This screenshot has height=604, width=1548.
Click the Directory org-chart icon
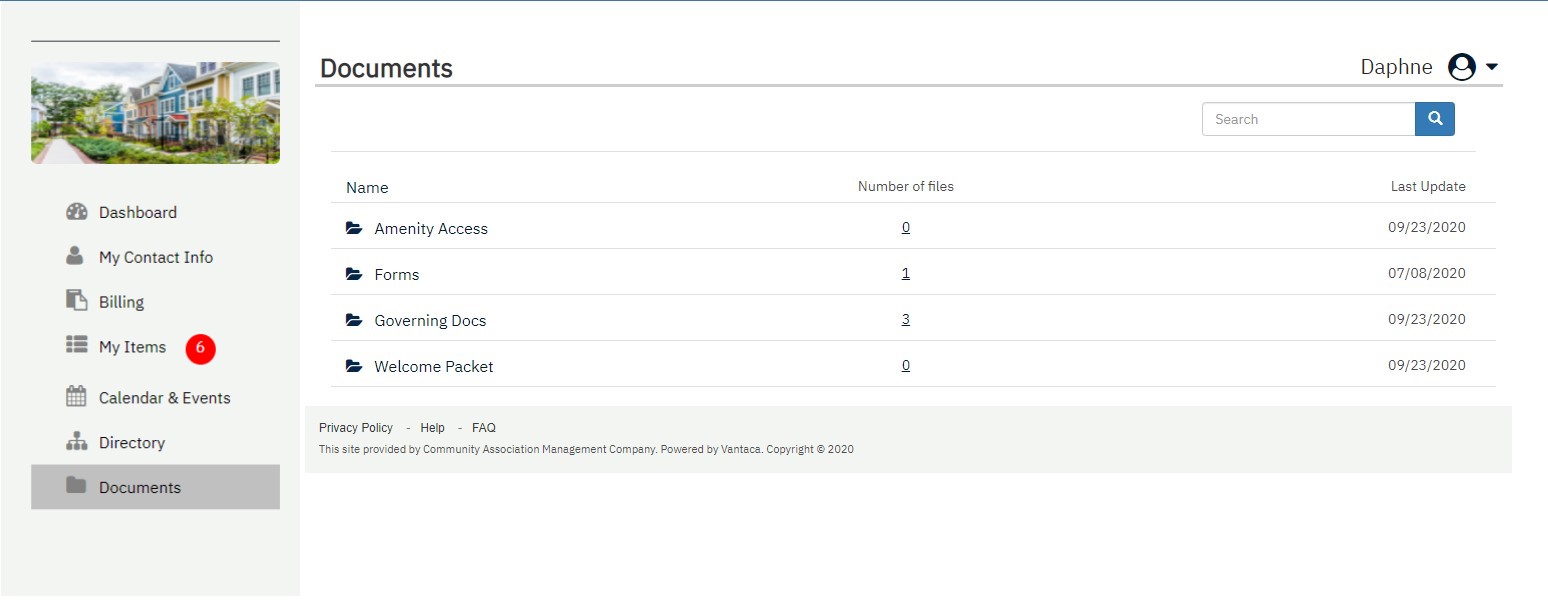point(76,442)
